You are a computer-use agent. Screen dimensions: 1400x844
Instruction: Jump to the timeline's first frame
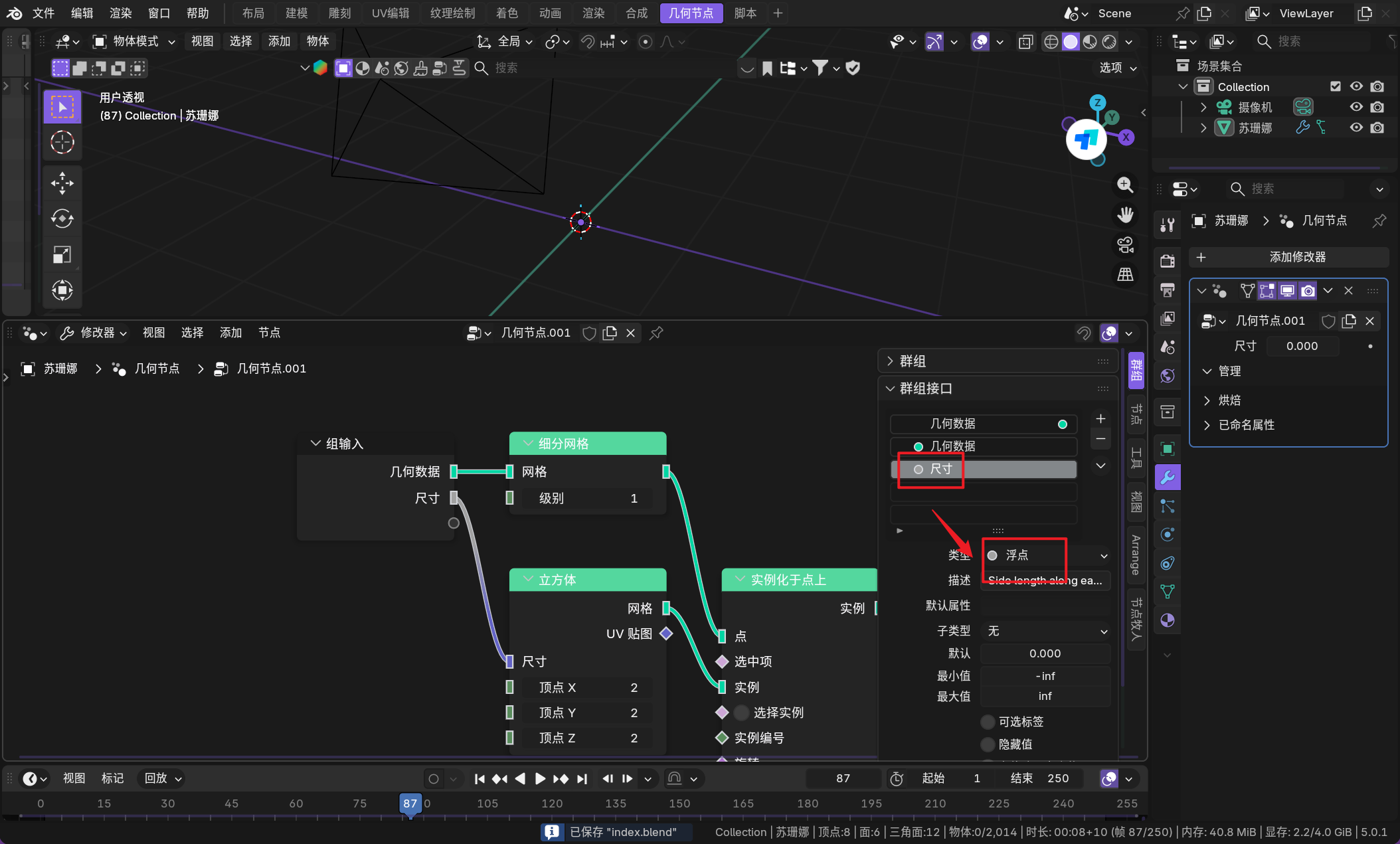480,778
